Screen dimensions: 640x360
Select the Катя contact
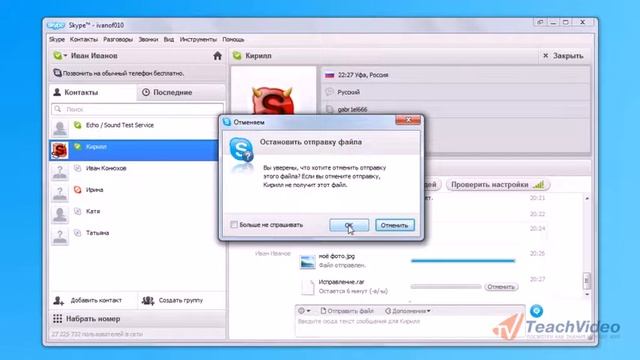(x=137, y=215)
